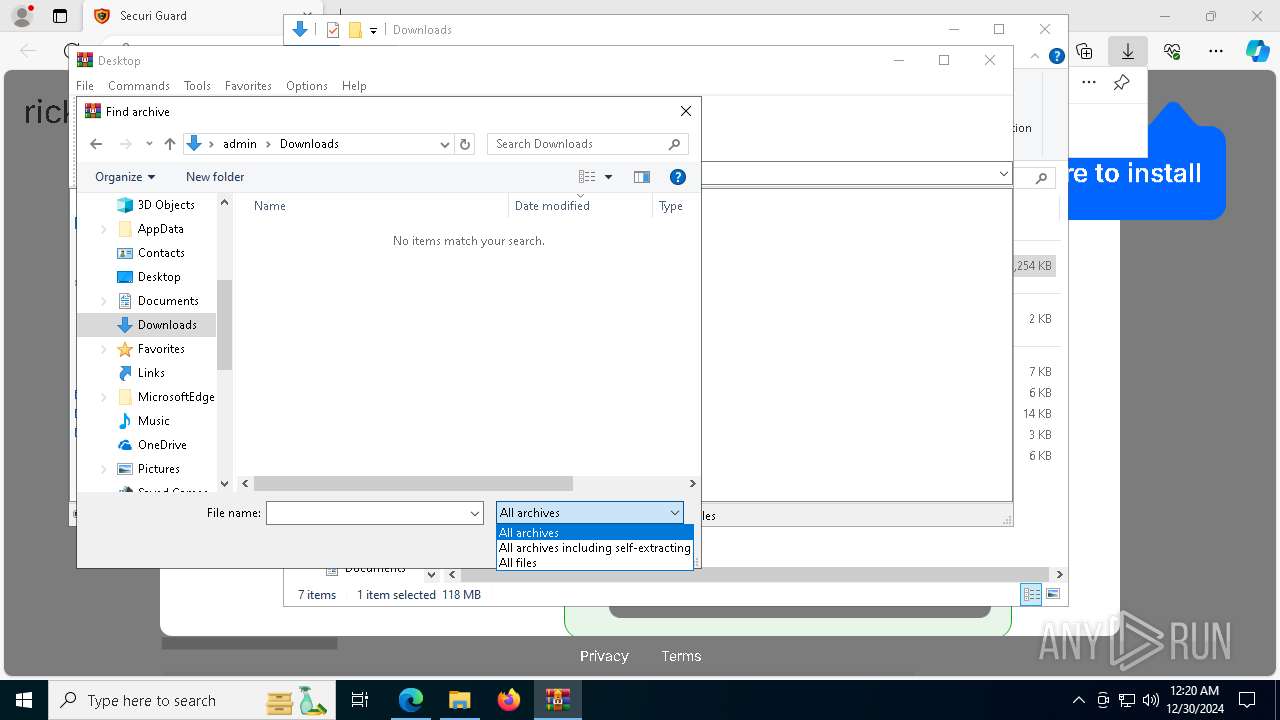This screenshot has height=720, width=1280.
Task: Open WinRAR Tools menu
Action: click(197, 86)
